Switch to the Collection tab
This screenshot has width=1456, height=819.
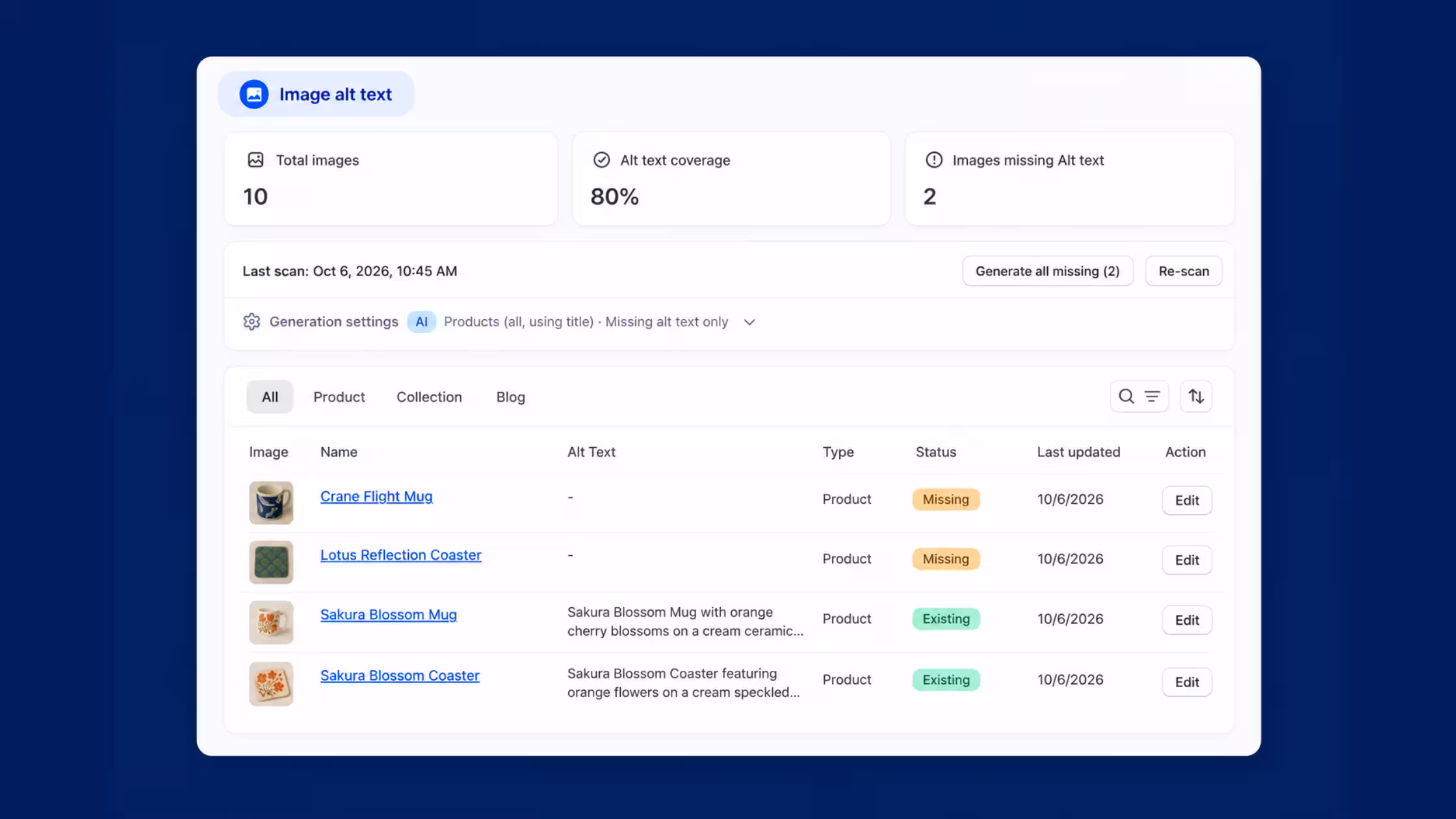click(429, 396)
